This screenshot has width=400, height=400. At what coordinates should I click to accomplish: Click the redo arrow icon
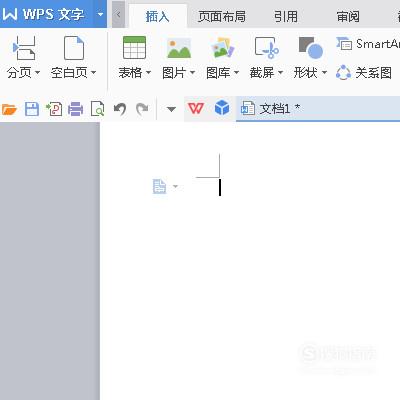(x=142, y=109)
